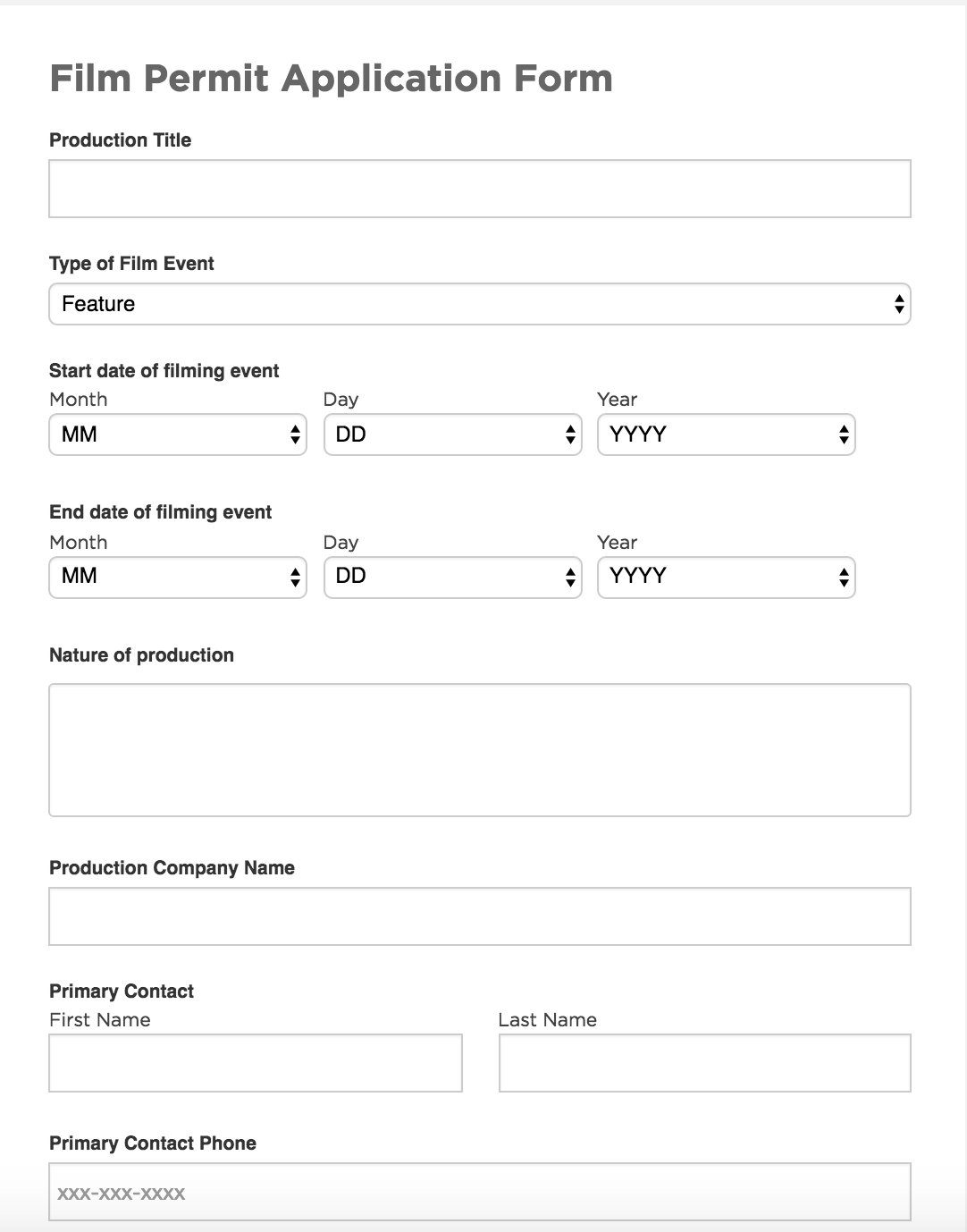Viewport: 967px width, 1232px height.
Task: Focus the Nature of production text area
Action: pyautogui.click(x=481, y=749)
